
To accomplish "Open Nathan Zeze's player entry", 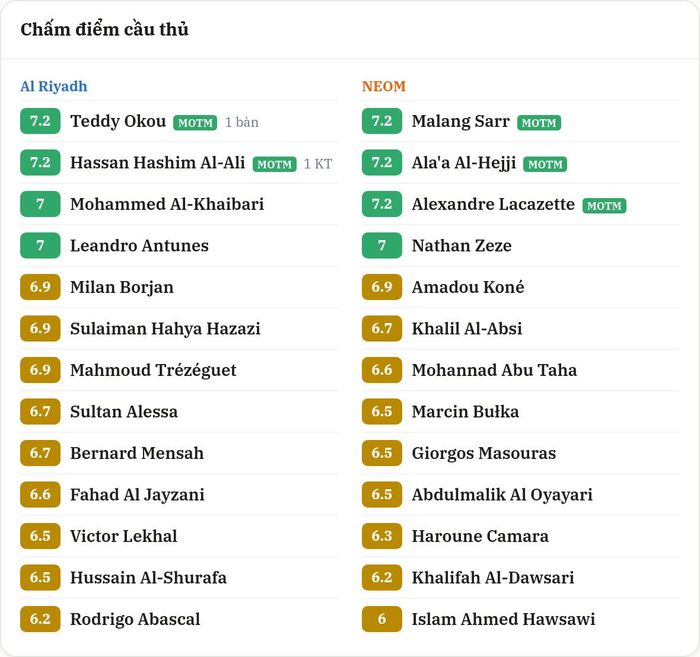I will 462,245.
